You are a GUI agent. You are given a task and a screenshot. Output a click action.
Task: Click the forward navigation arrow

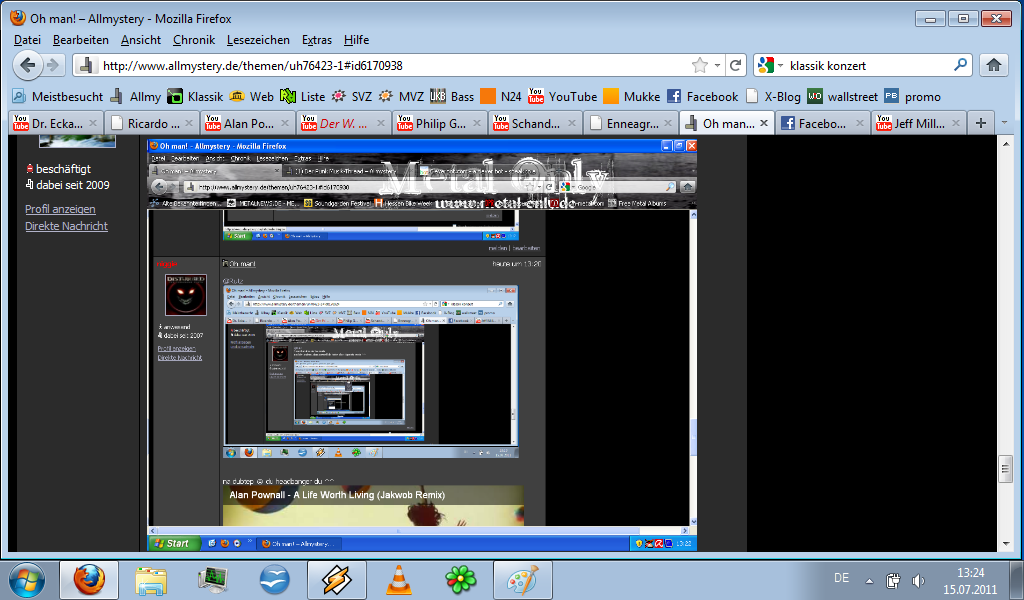point(54,65)
